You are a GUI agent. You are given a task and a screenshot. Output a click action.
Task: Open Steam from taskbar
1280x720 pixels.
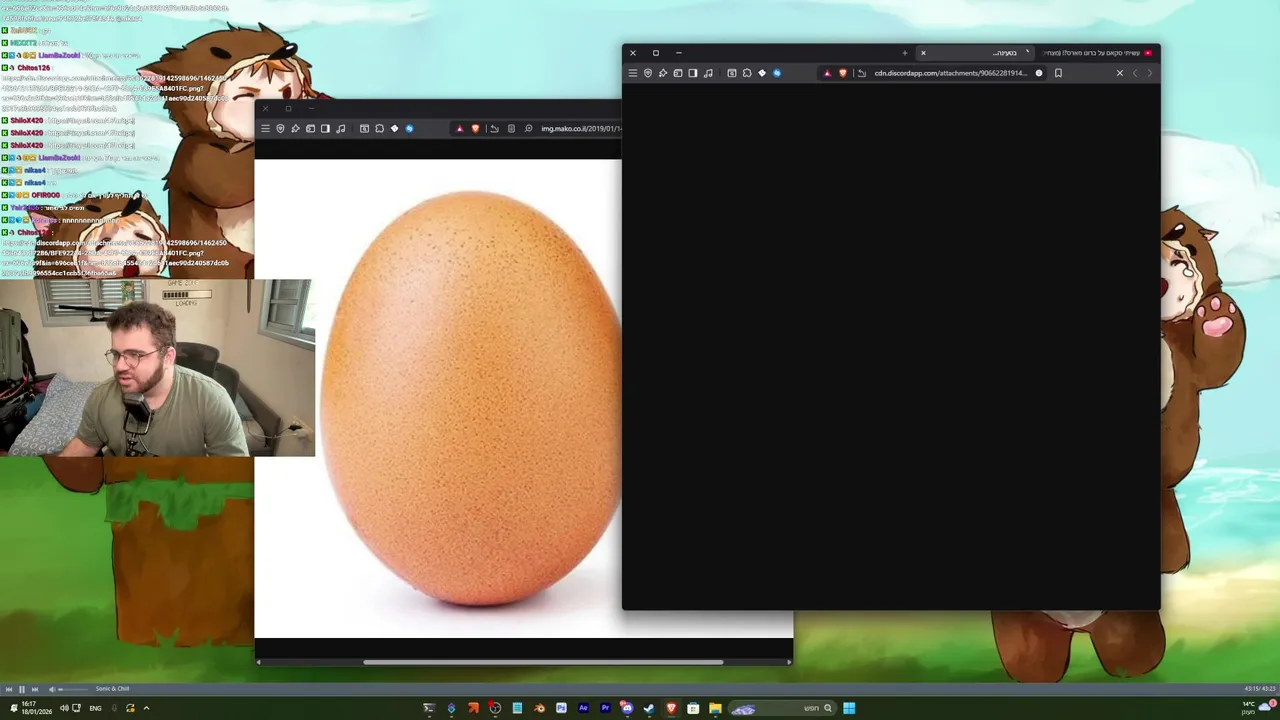click(x=649, y=708)
